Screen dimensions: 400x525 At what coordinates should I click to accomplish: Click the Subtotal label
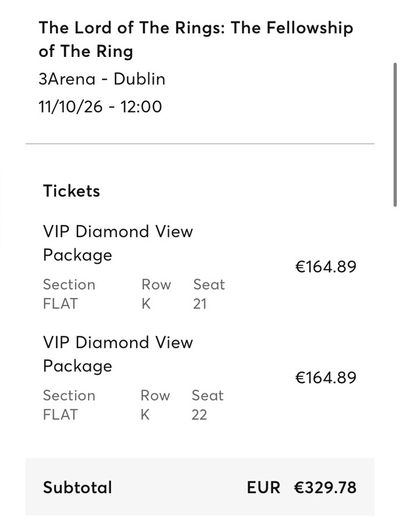[77, 488]
